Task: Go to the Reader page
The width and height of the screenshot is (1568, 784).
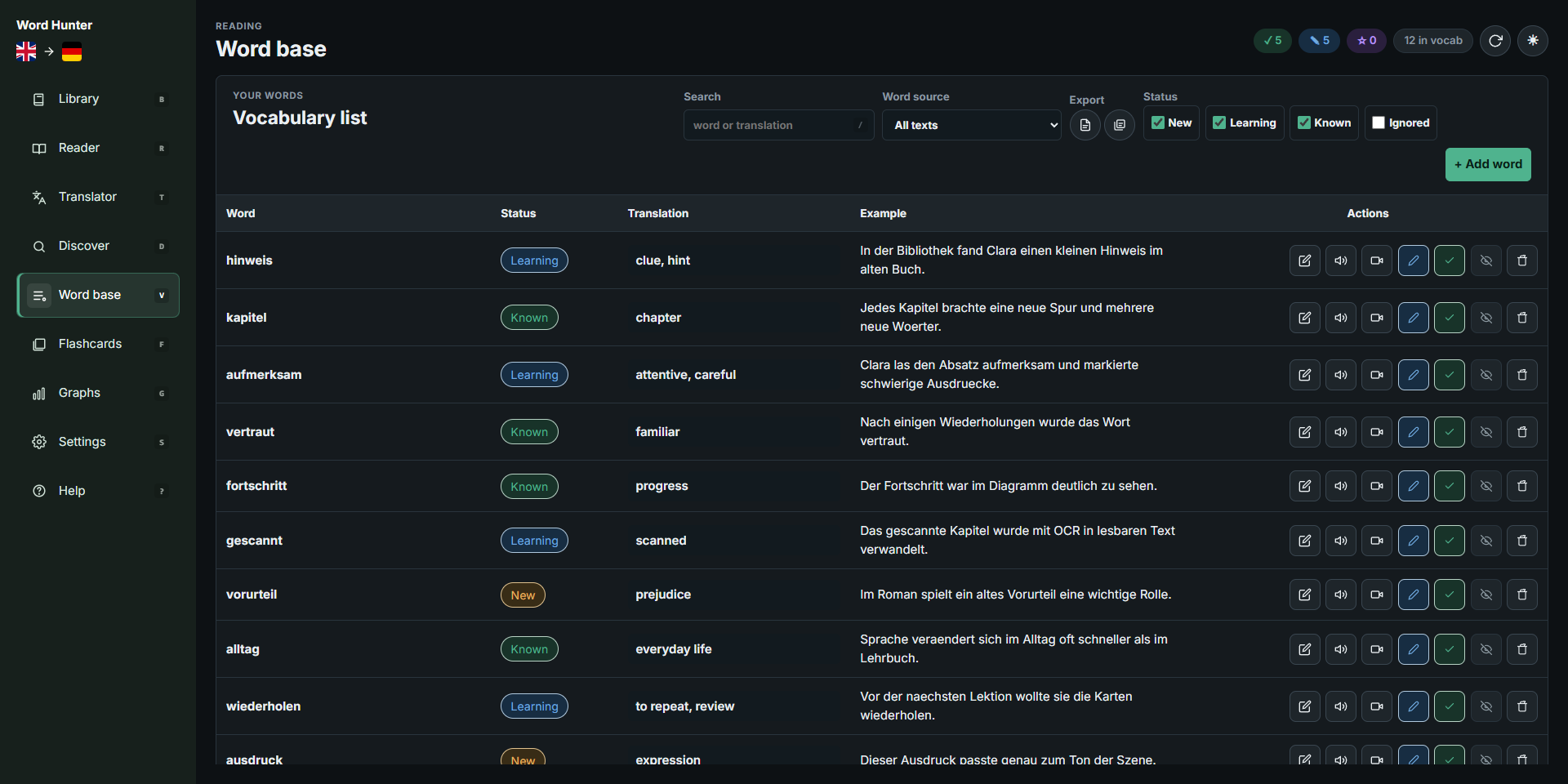Action: [x=98, y=148]
